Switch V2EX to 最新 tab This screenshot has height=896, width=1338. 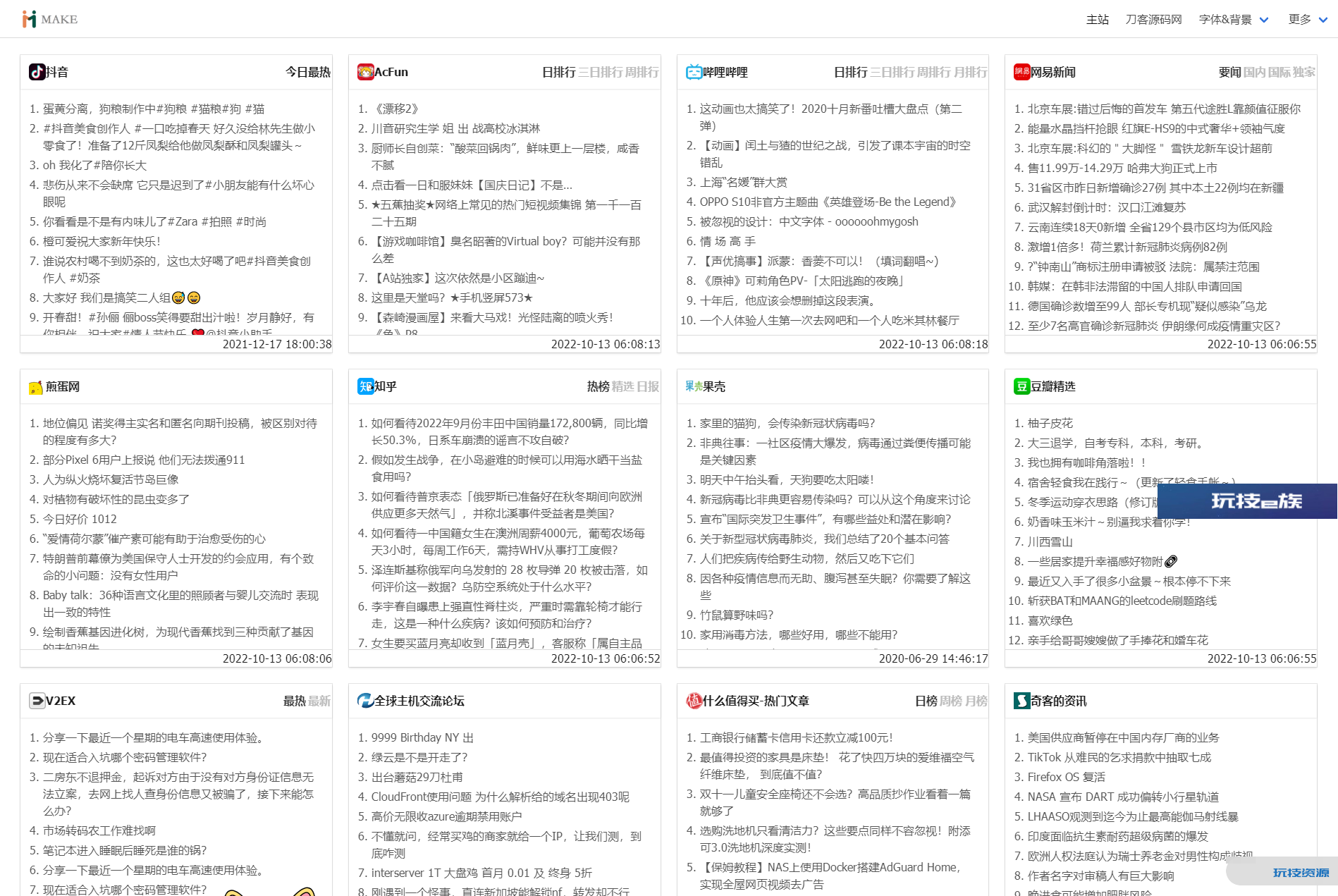coord(319,701)
